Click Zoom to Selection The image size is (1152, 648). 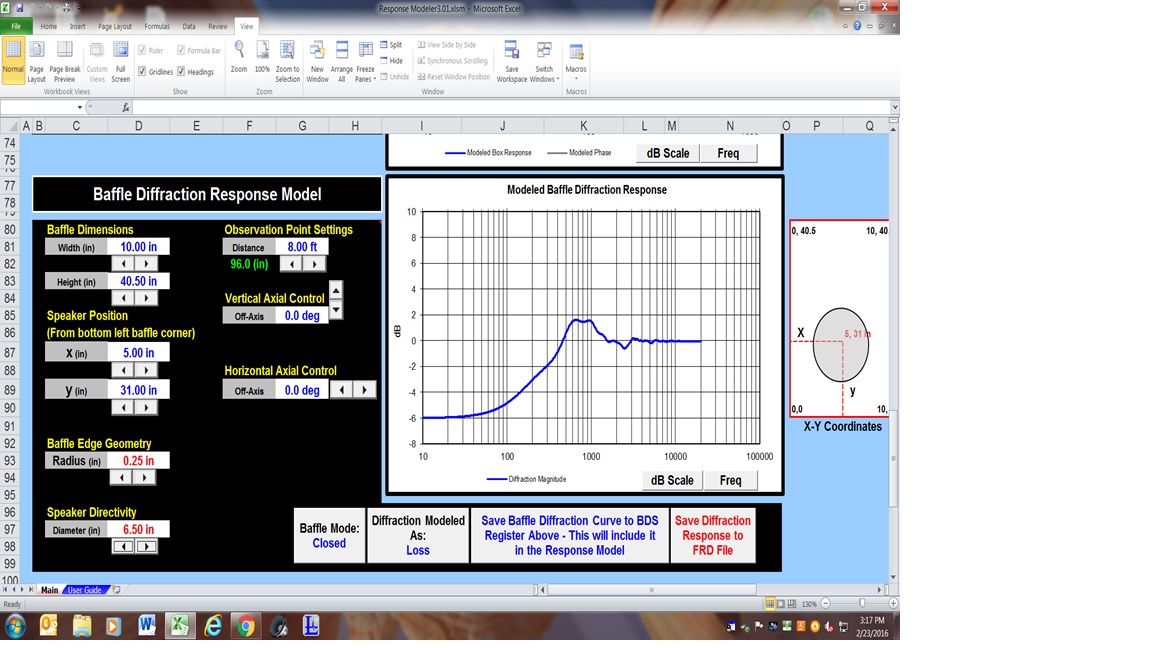(x=287, y=61)
